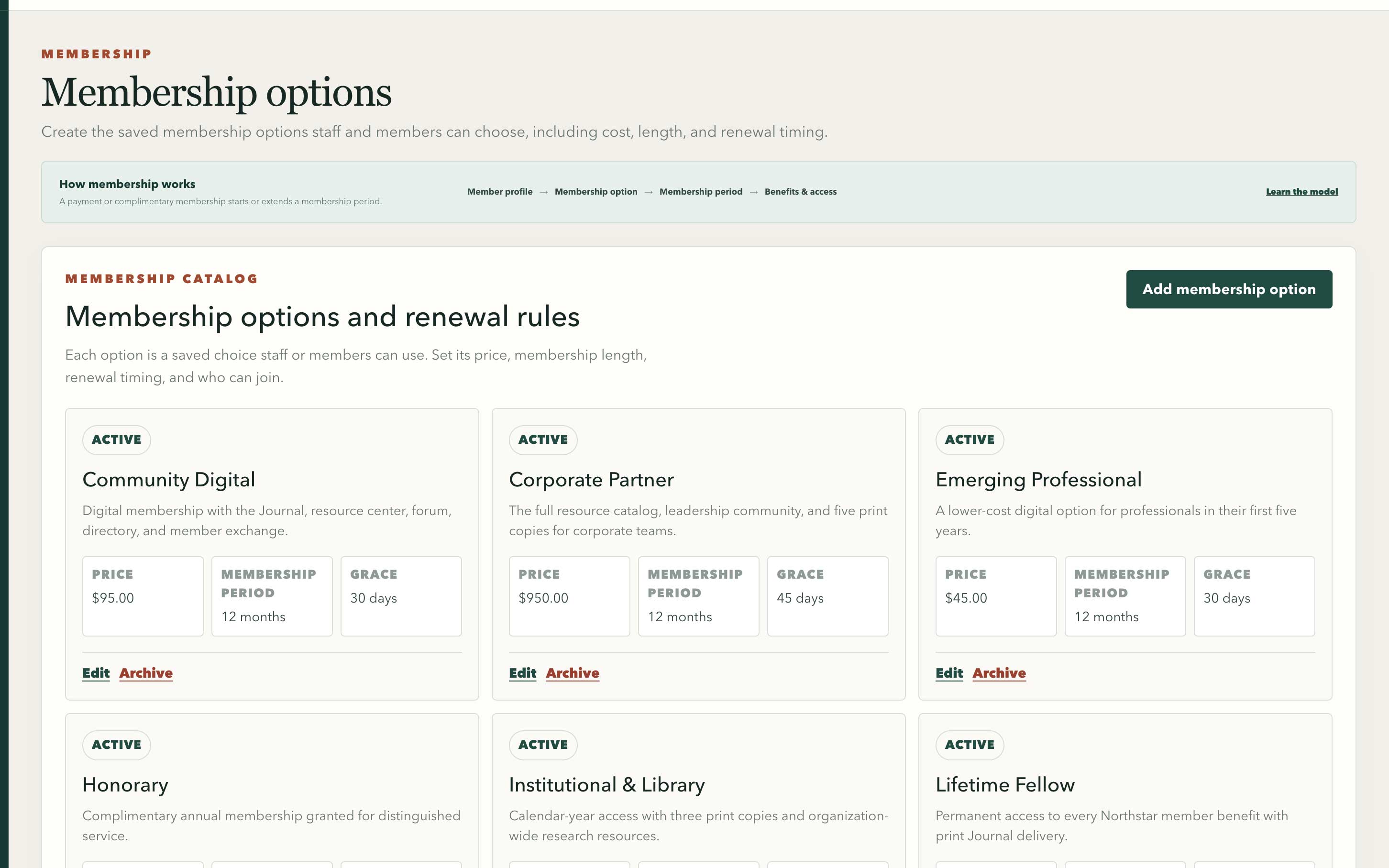Image resolution: width=1389 pixels, height=868 pixels.
Task: Click the Honorary description text
Action: [x=272, y=825]
